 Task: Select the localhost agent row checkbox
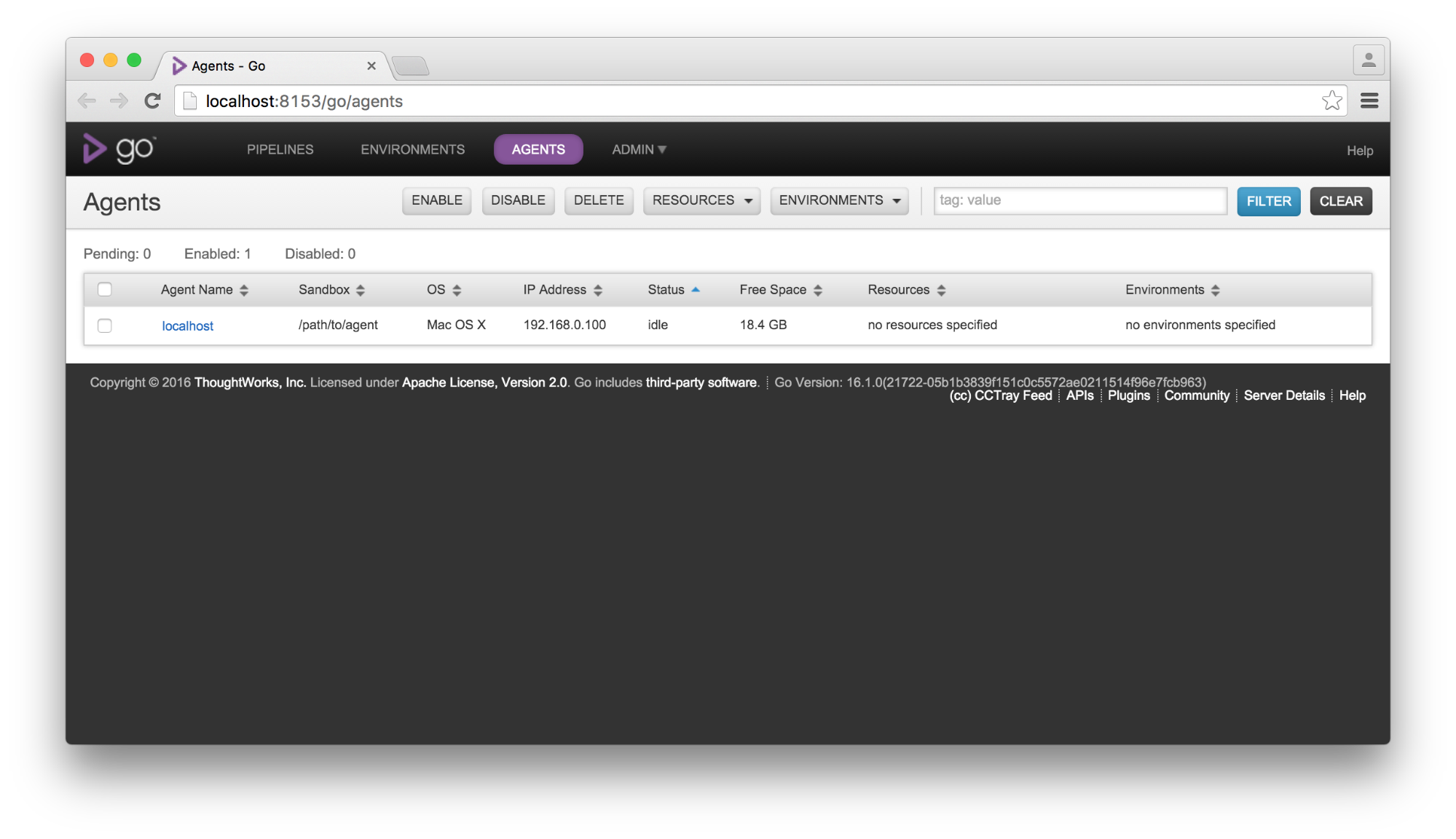[x=104, y=326]
